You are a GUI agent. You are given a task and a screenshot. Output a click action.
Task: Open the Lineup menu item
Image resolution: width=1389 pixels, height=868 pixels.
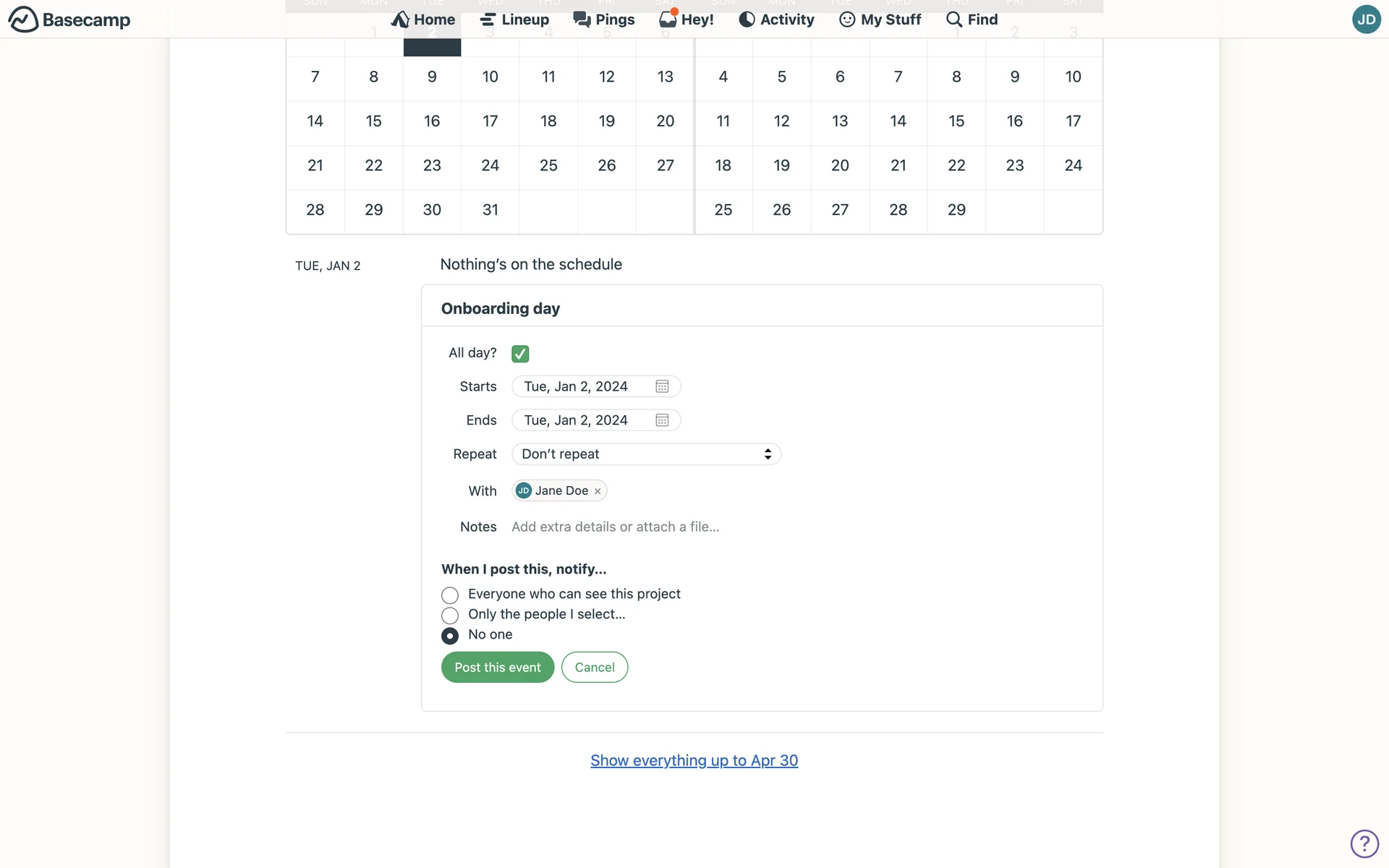[514, 20]
